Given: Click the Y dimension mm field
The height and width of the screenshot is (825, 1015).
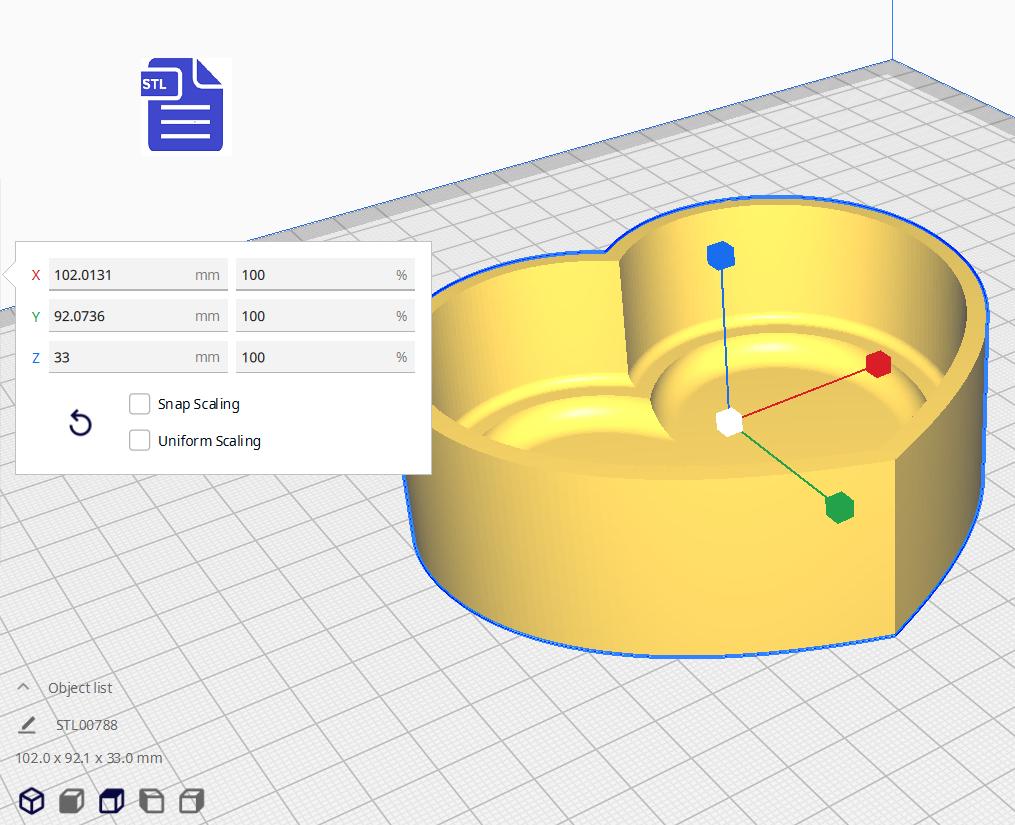Looking at the screenshot, I should 120,316.
